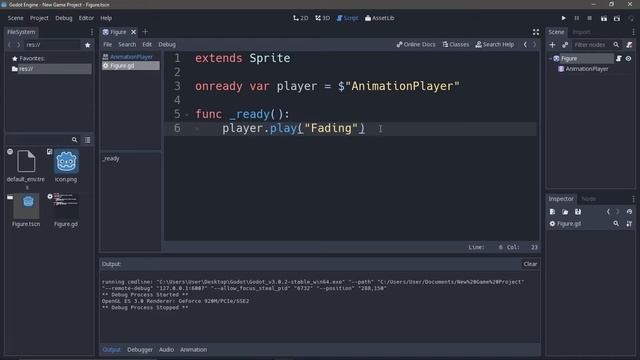
Task: Open the AssetLib workspace
Action: click(x=380, y=18)
